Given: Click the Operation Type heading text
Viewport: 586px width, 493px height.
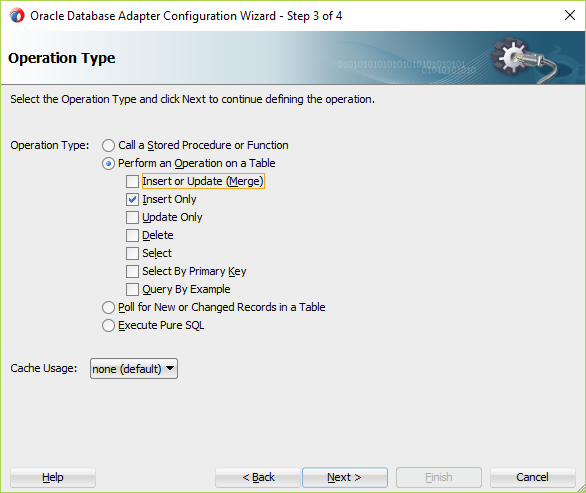Looking at the screenshot, I should tap(62, 58).
